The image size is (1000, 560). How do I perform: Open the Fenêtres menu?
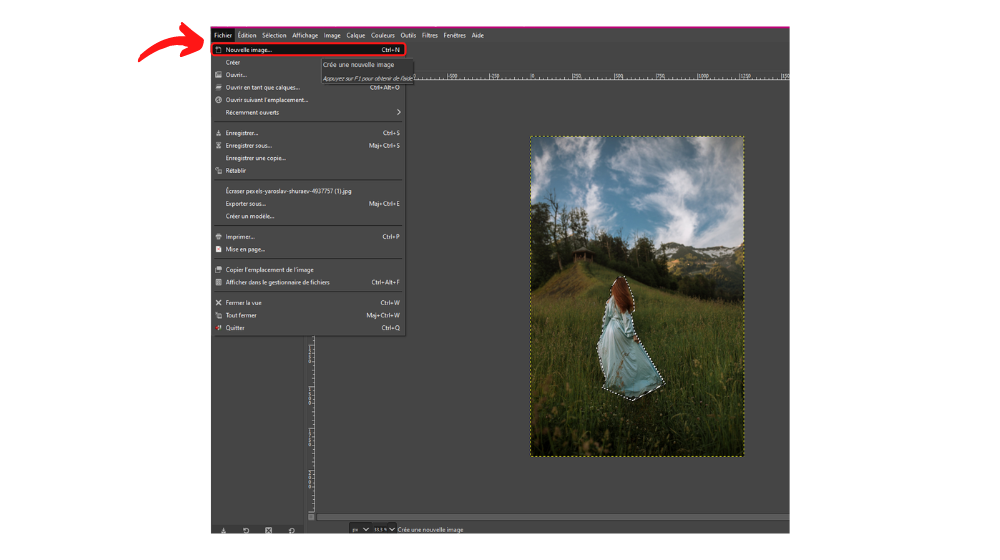[x=455, y=36]
